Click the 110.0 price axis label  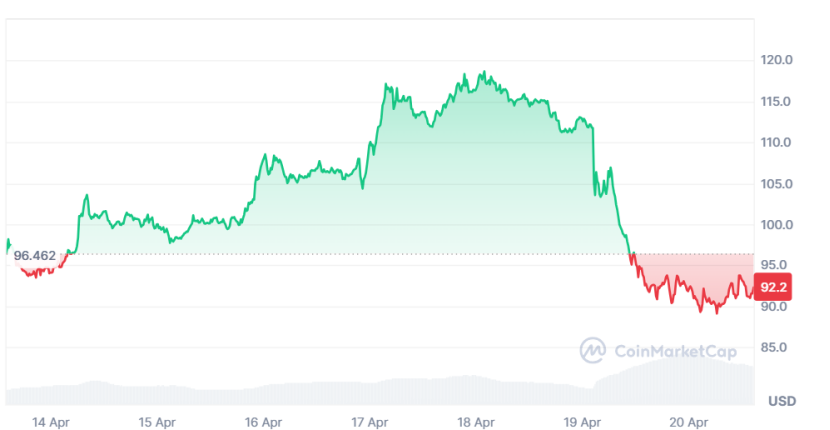point(776,143)
